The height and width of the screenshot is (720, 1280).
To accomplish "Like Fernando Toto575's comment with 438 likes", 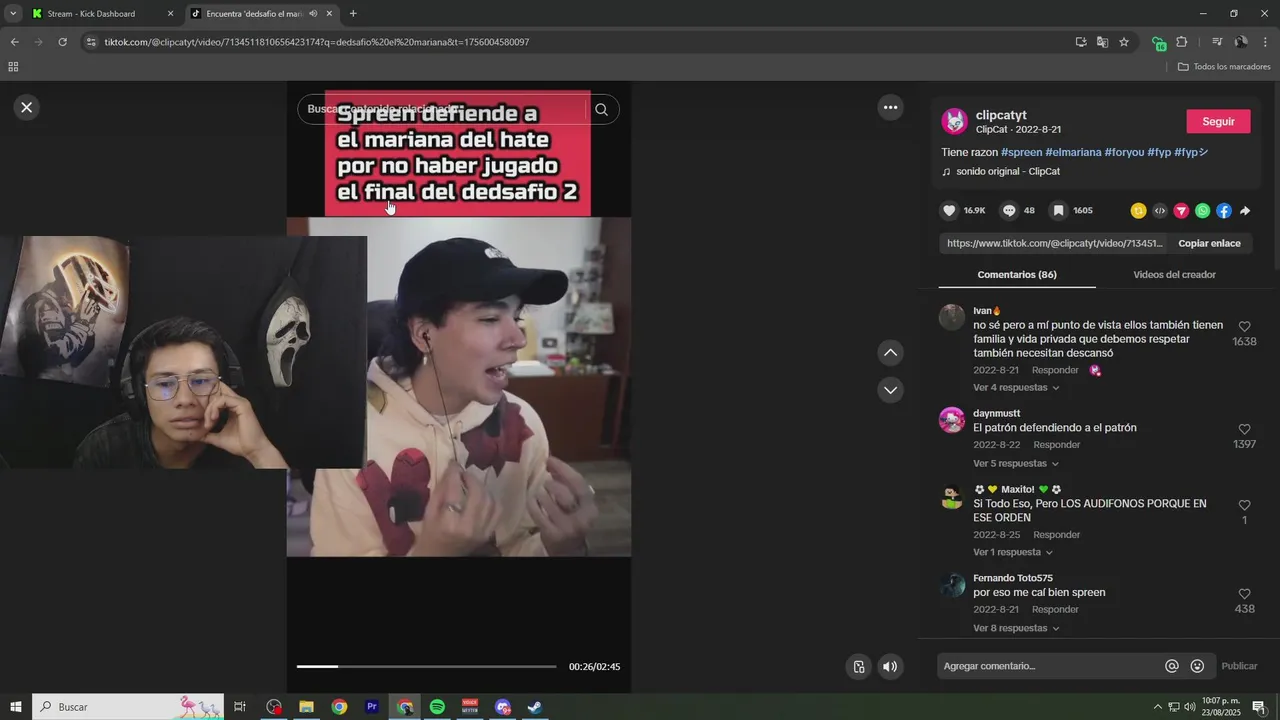I will point(1244,594).
